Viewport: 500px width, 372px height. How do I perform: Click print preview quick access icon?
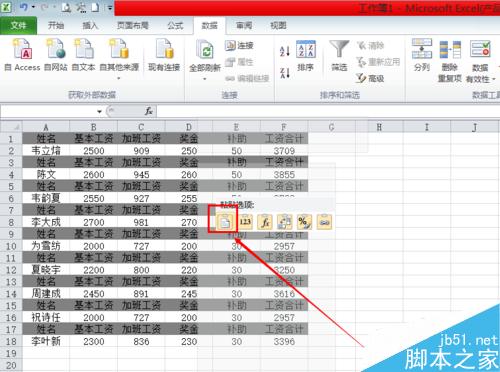66,7
